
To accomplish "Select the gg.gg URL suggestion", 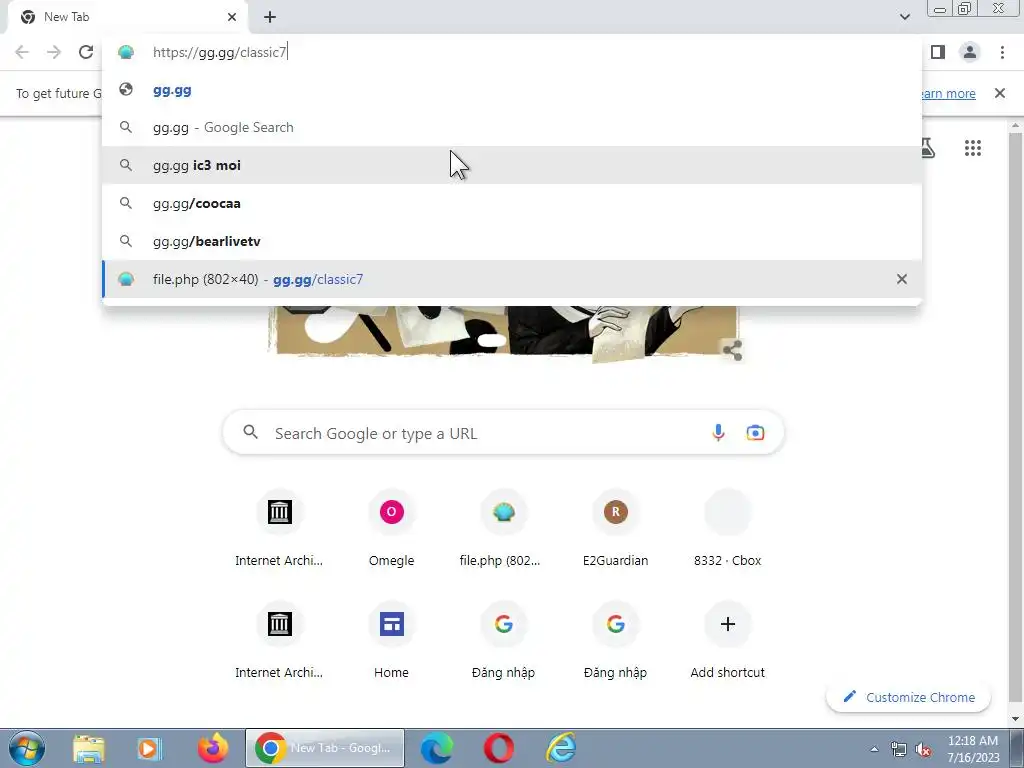I will [512, 90].
